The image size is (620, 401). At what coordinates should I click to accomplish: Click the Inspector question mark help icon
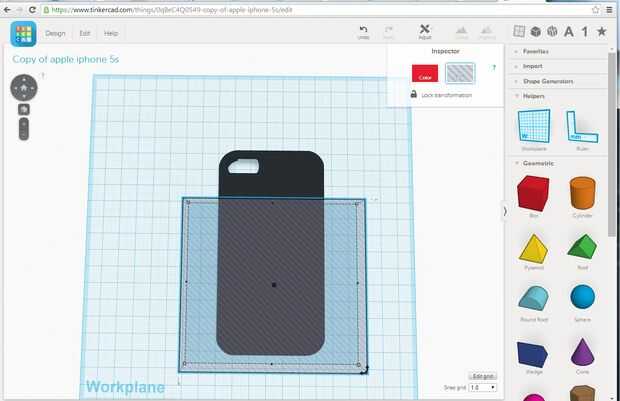tap(493, 68)
